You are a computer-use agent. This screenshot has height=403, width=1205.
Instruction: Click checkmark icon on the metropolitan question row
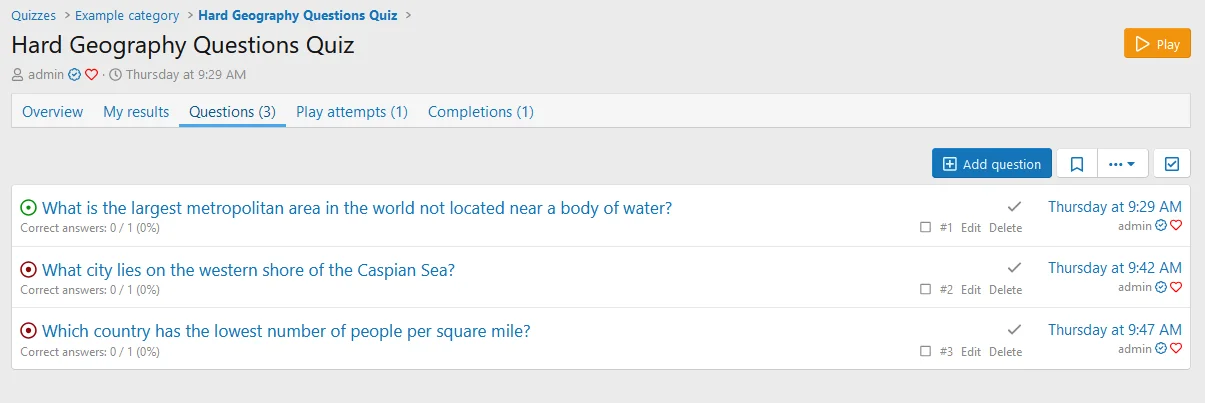1014,206
